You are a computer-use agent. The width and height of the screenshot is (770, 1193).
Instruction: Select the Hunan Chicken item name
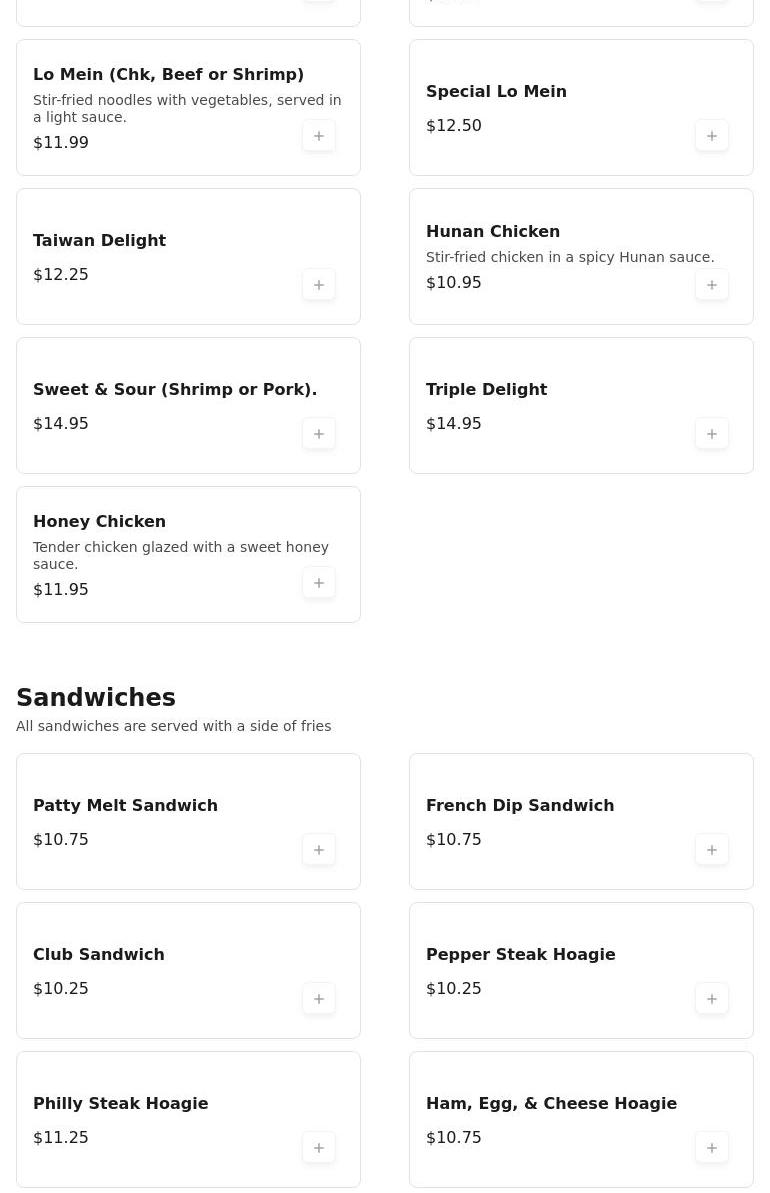pos(492,232)
